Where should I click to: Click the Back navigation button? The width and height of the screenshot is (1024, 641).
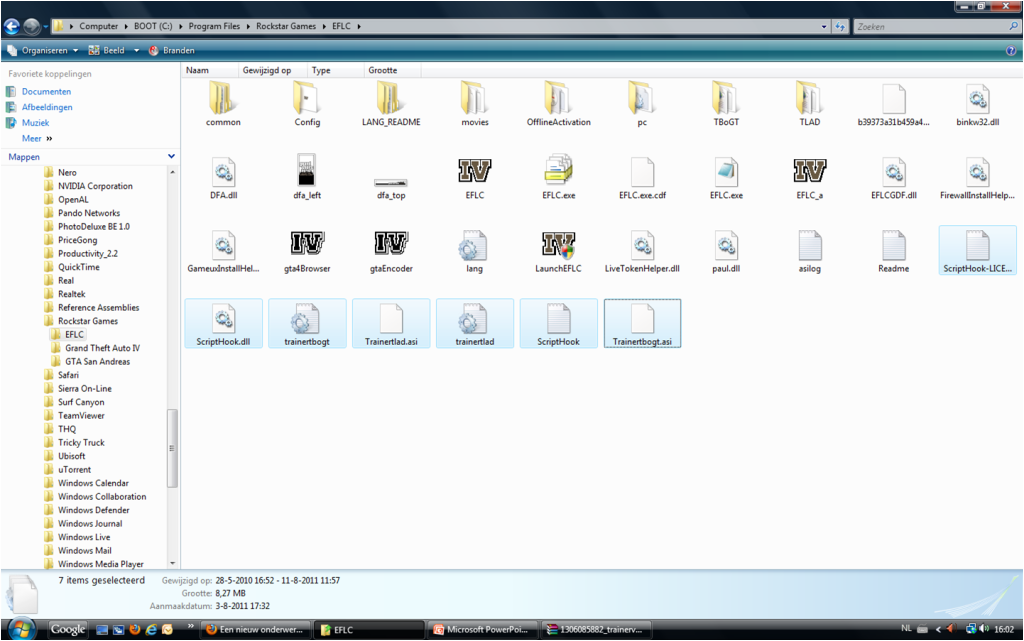point(12,27)
